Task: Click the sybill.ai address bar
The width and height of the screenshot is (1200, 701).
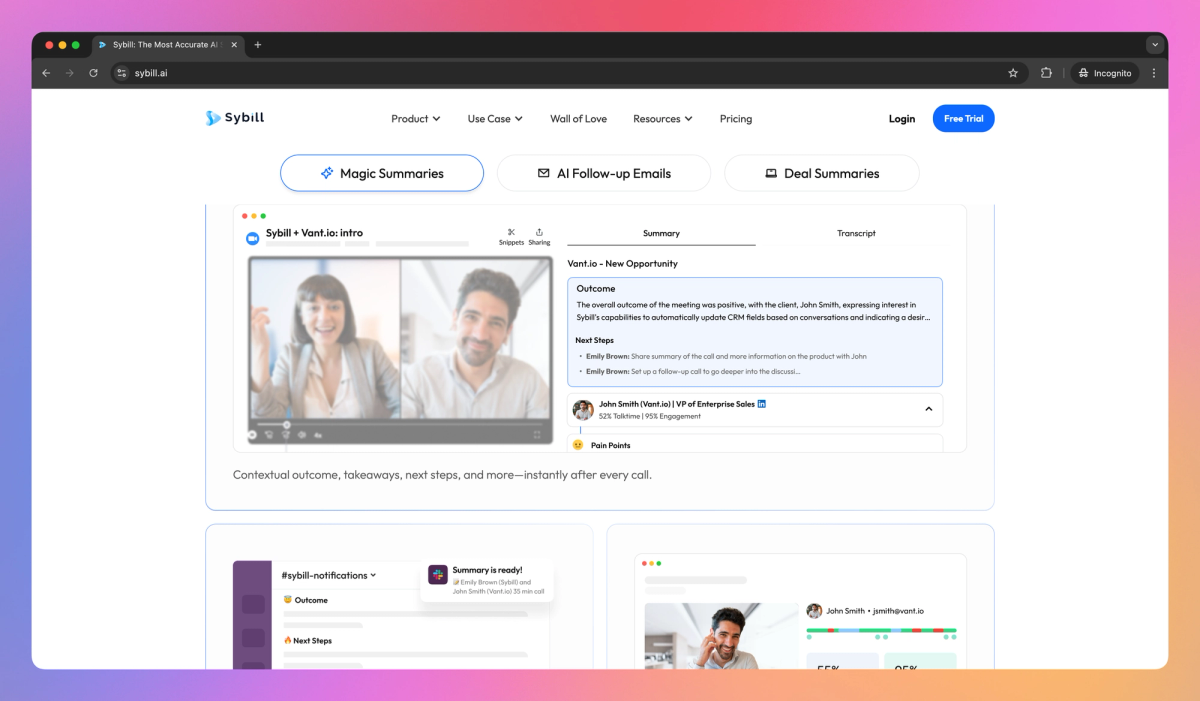Action: pyautogui.click(x=570, y=73)
